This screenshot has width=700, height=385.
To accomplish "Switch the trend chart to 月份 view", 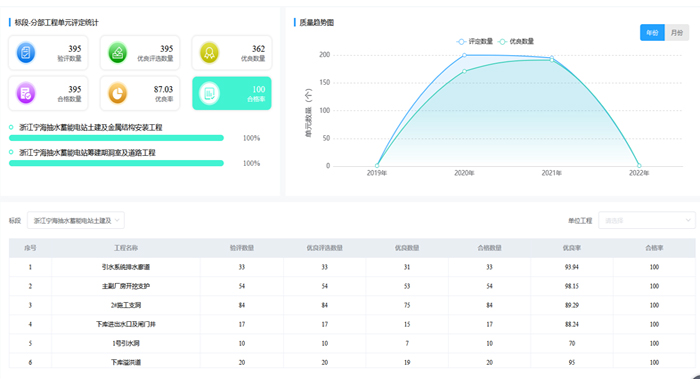I will (x=677, y=33).
